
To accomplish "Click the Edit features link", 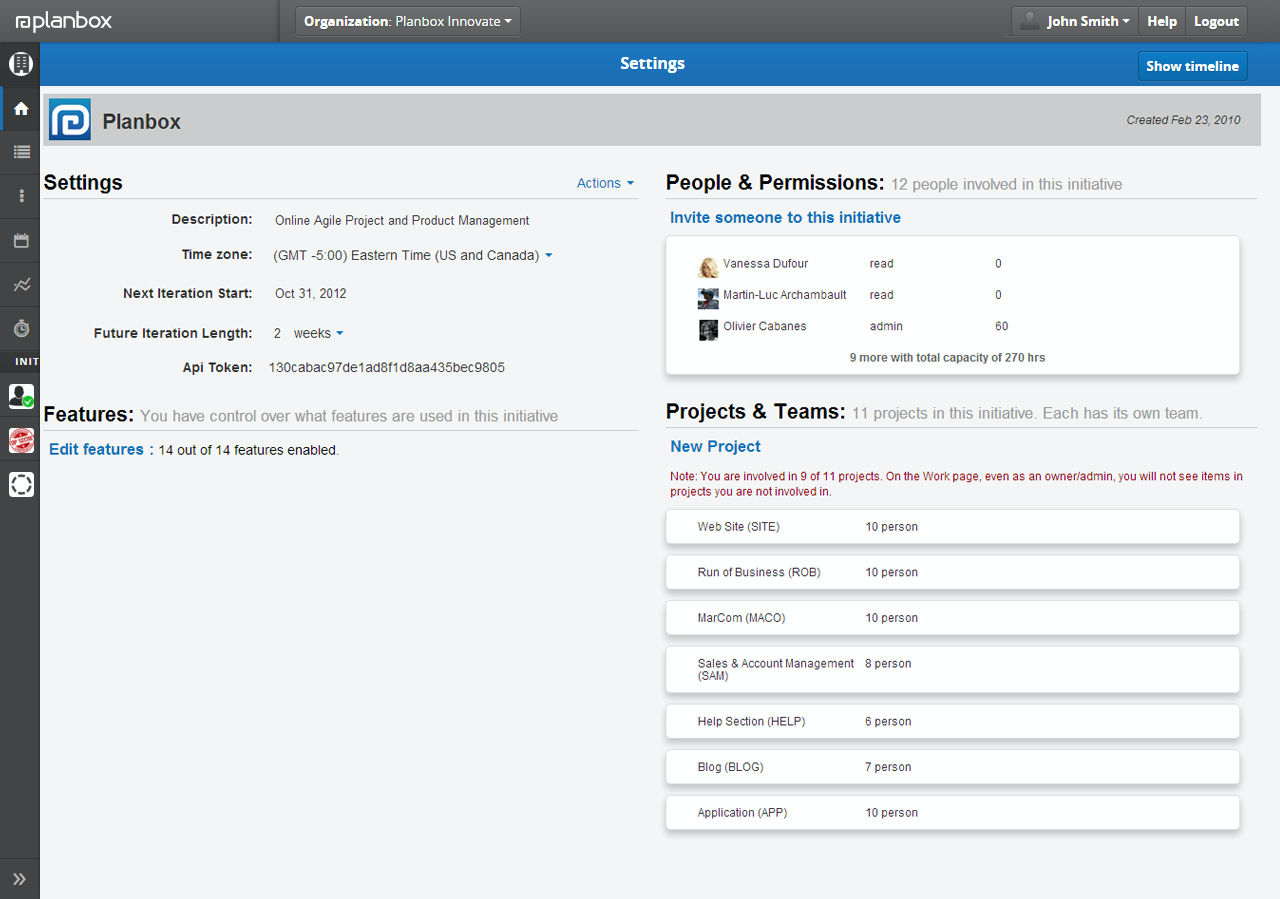I will point(96,449).
